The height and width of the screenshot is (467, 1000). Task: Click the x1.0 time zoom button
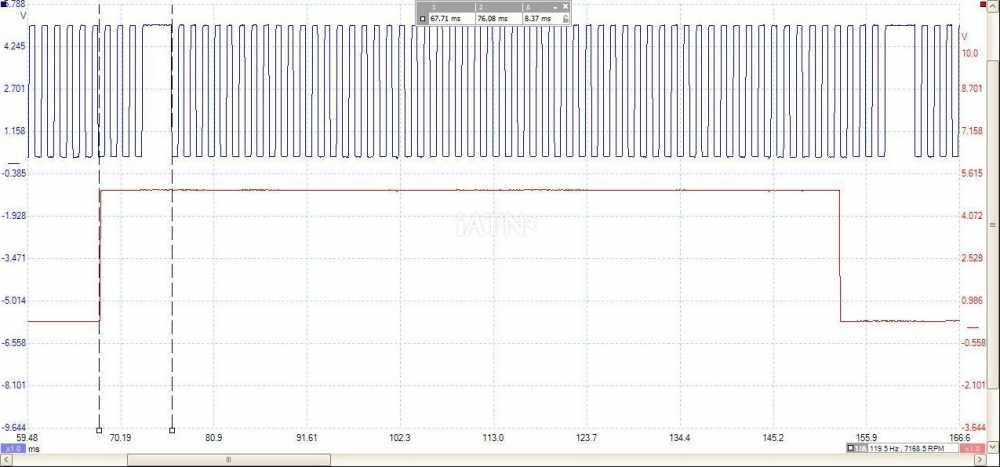pos(13,450)
